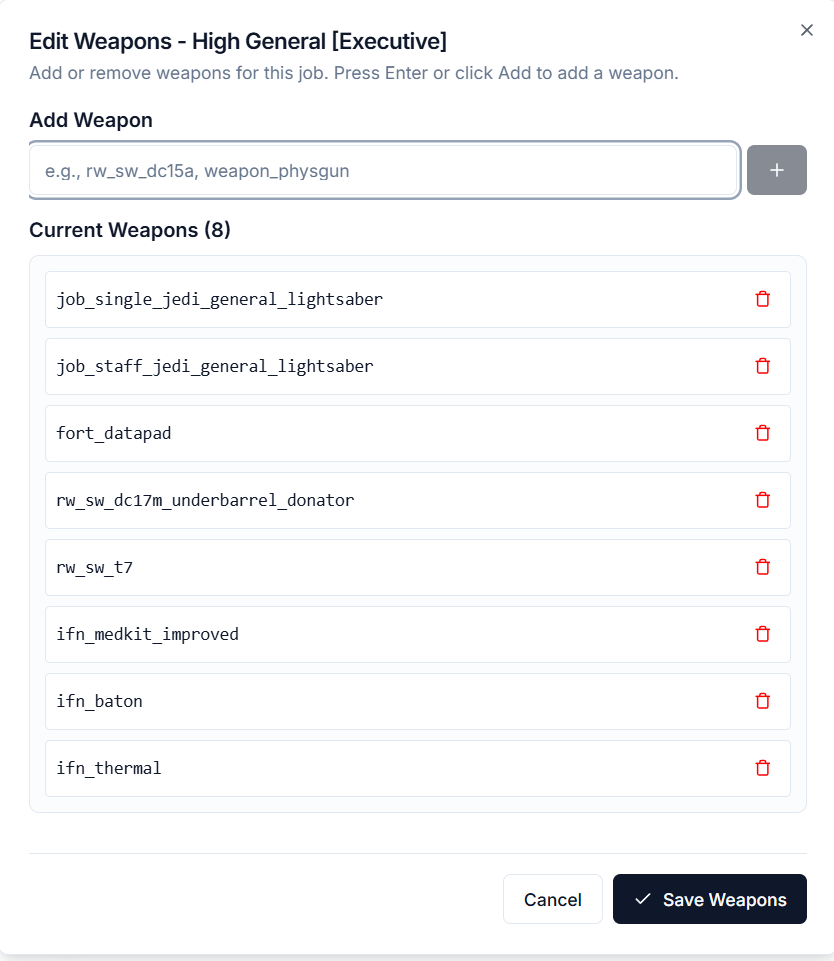The width and height of the screenshot is (834, 961).
Task: Delete fort_datapad with its trash icon
Action: coord(763,433)
